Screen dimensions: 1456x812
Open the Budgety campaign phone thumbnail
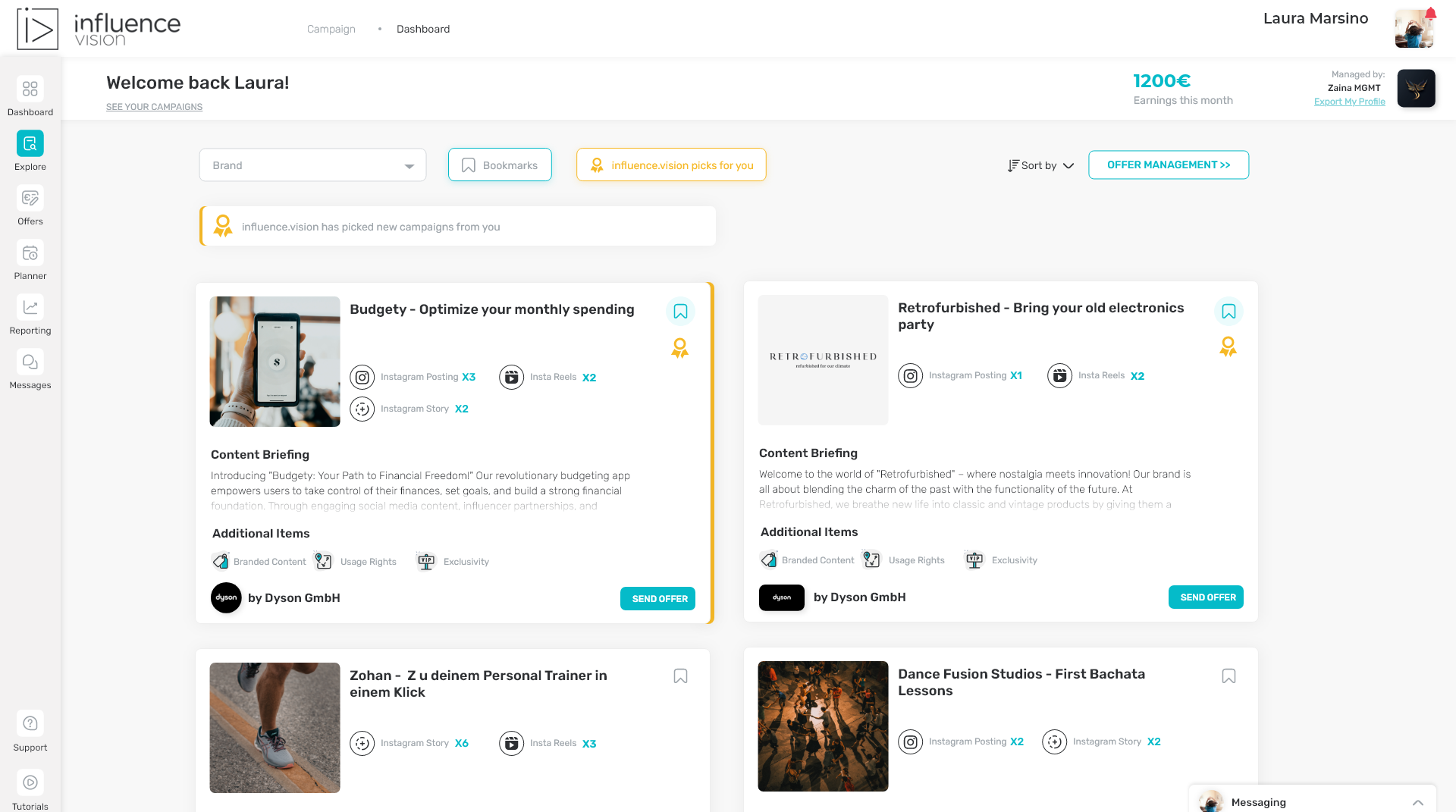tap(275, 362)
